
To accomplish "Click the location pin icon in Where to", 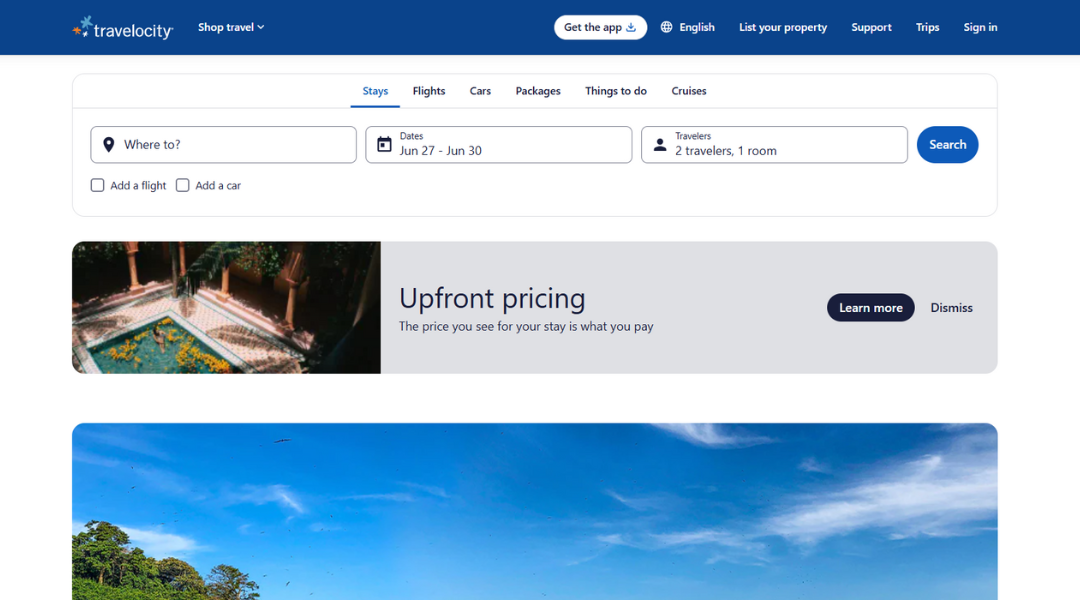I will pyautogui.click(x=109, y=145).
